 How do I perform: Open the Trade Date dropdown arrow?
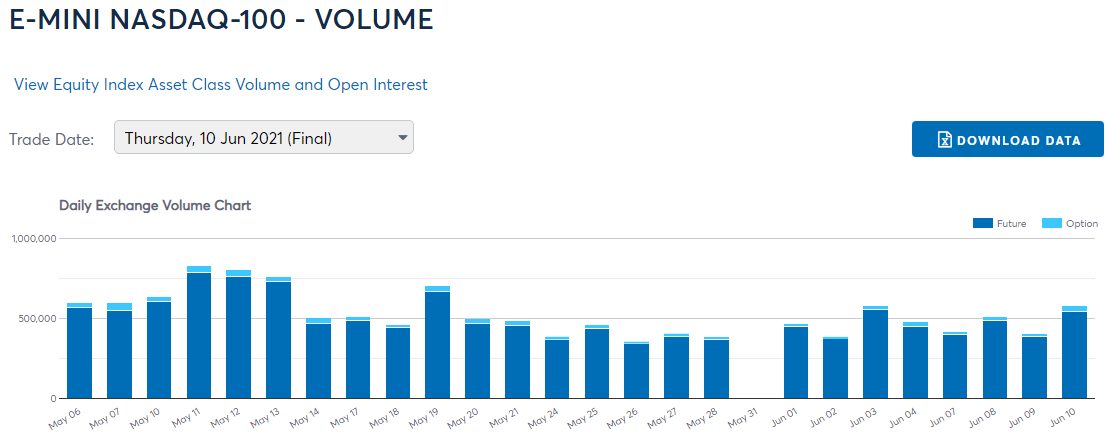click(403, 138)
